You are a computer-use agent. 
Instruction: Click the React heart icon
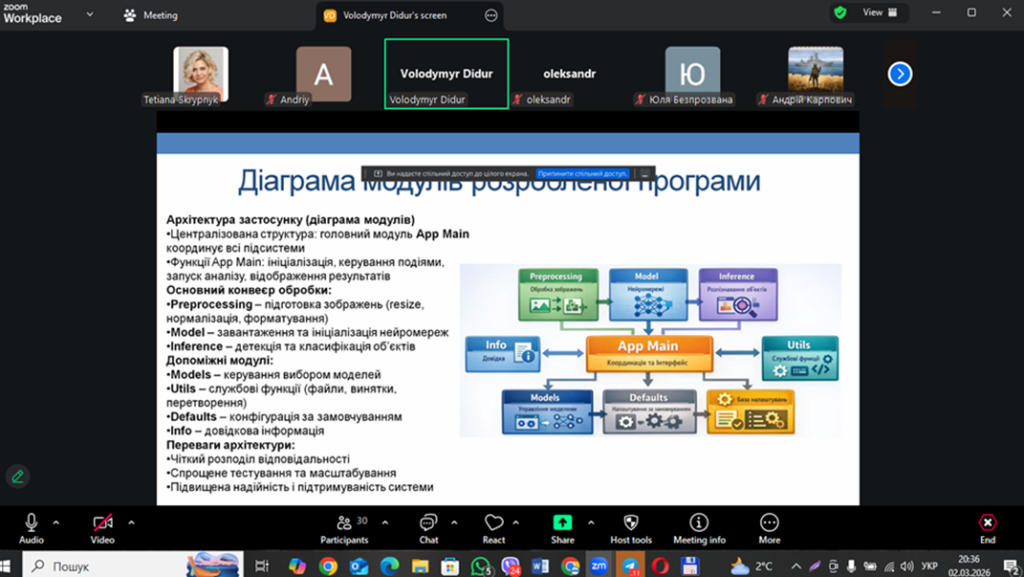click(494, 523)
